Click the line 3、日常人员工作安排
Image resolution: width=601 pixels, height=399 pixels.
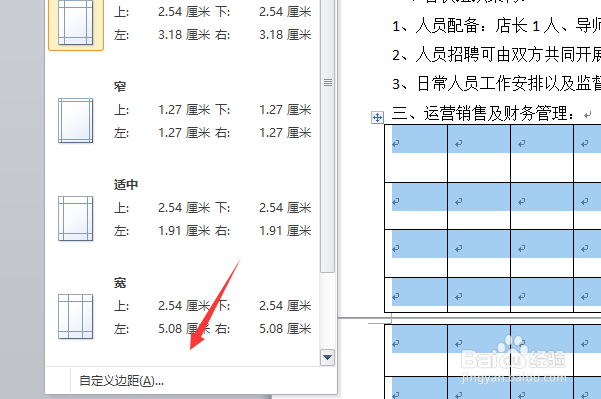coord(496,84)
